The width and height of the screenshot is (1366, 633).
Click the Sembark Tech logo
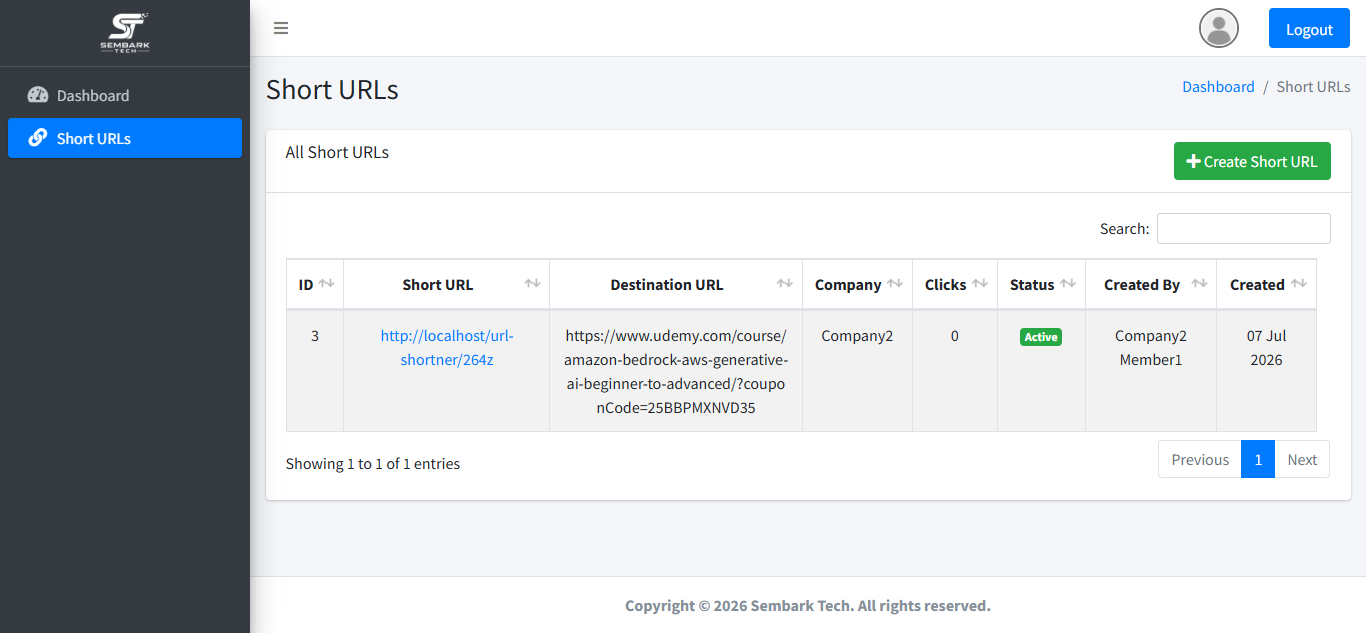[125, 32]
